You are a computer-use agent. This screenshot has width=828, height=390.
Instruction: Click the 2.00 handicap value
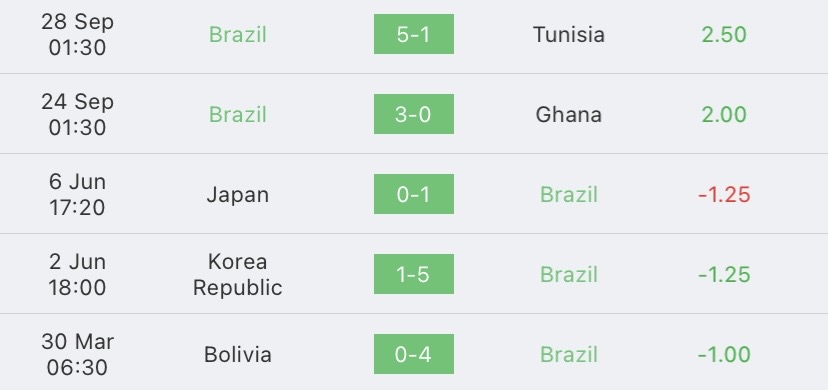pyautogui.click(x=724, y=115)
